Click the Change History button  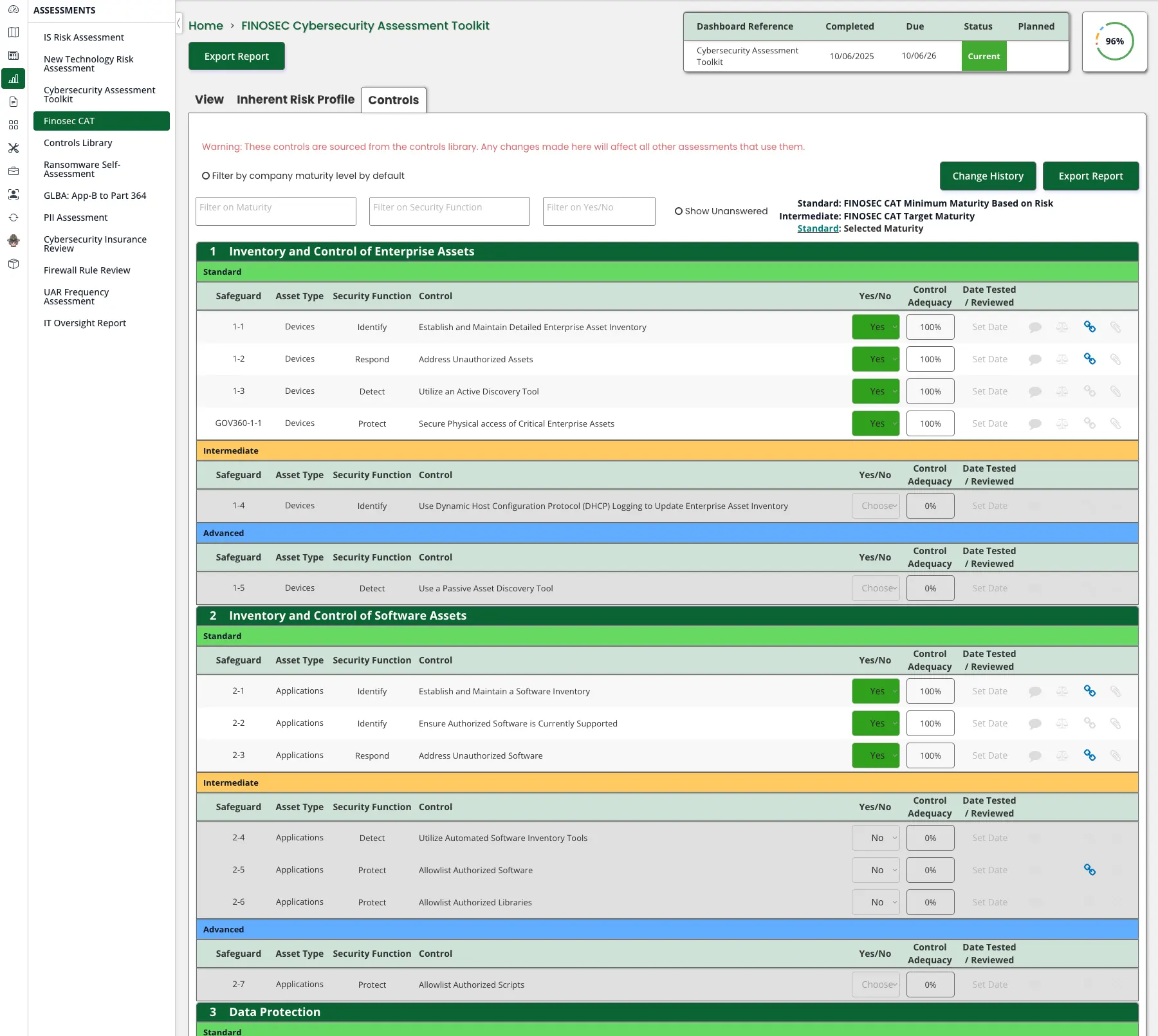click(x=988, y=176)
